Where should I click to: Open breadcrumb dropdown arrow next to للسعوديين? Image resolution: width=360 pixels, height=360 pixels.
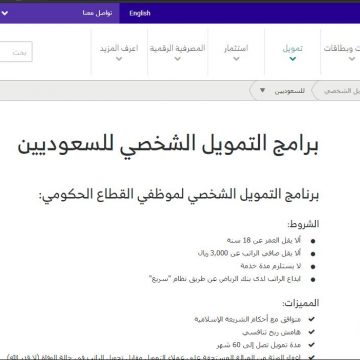tap(262, 90)
